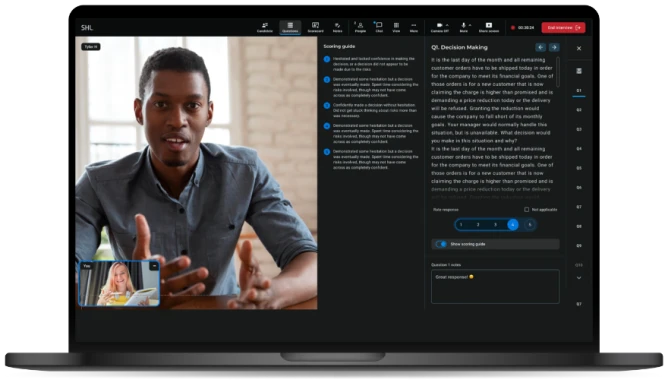The height and width of the screenshot is (383, 668).
Task: Click first scoring guide level bullet
Action: tap(327, 59)
